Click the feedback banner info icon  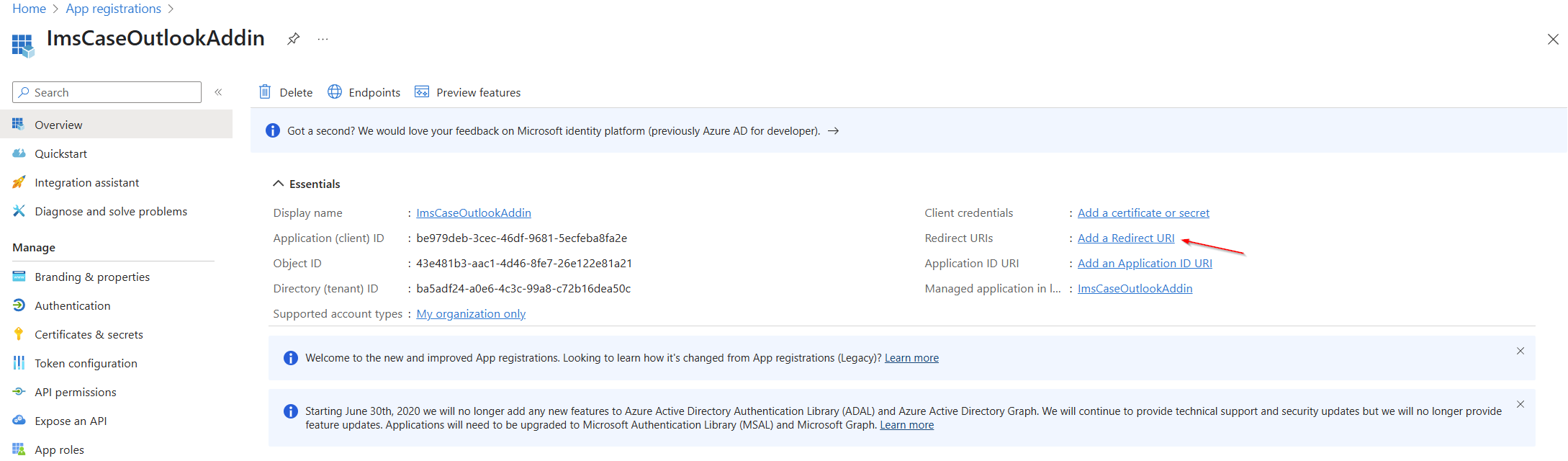(x=273, y=130)
